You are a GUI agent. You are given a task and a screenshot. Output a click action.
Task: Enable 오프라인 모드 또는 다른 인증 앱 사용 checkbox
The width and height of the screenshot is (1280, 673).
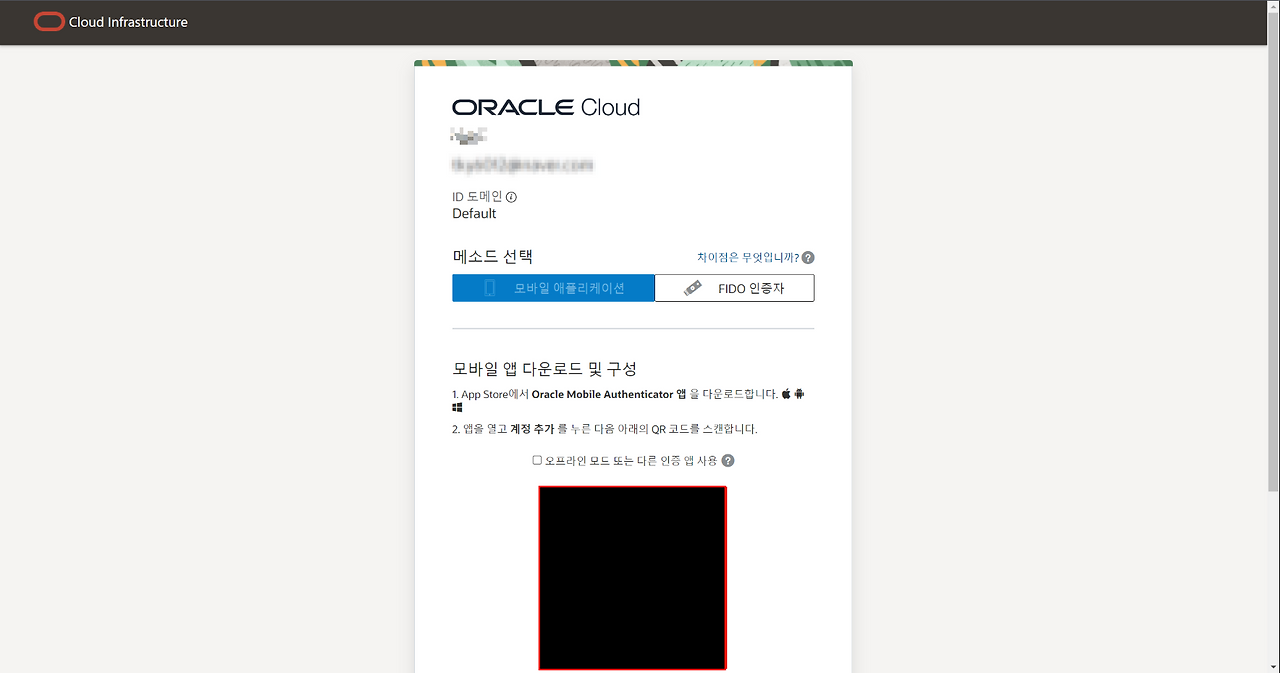click(x=537, y=461)
